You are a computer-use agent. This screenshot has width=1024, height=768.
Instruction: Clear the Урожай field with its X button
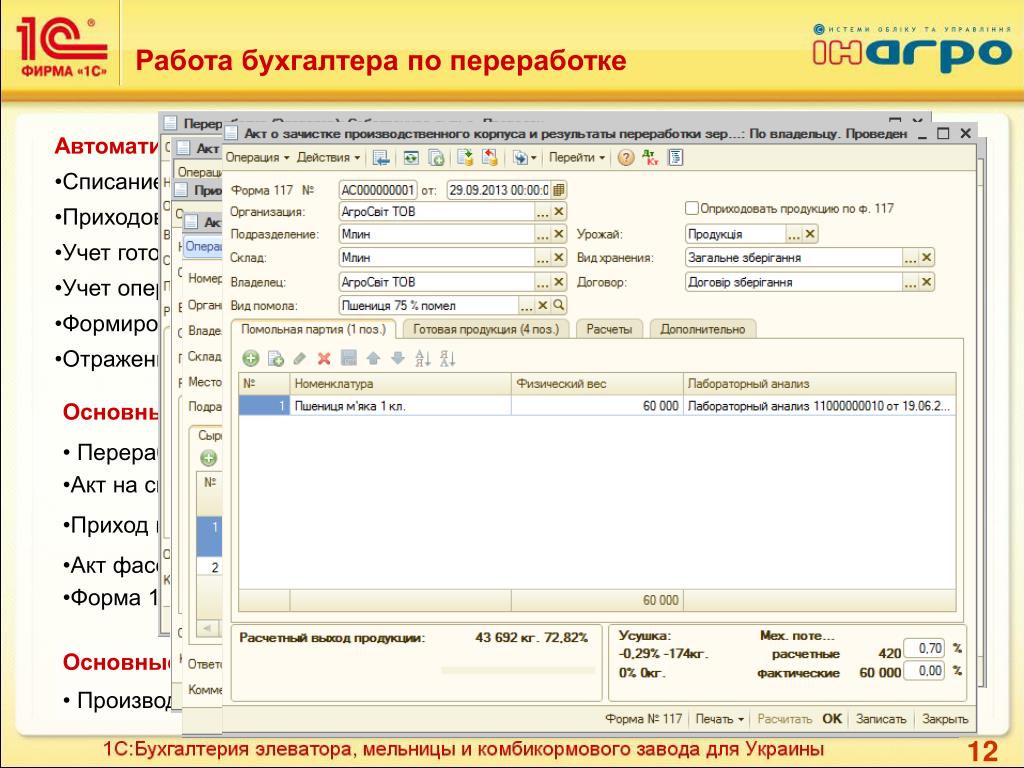810,234
